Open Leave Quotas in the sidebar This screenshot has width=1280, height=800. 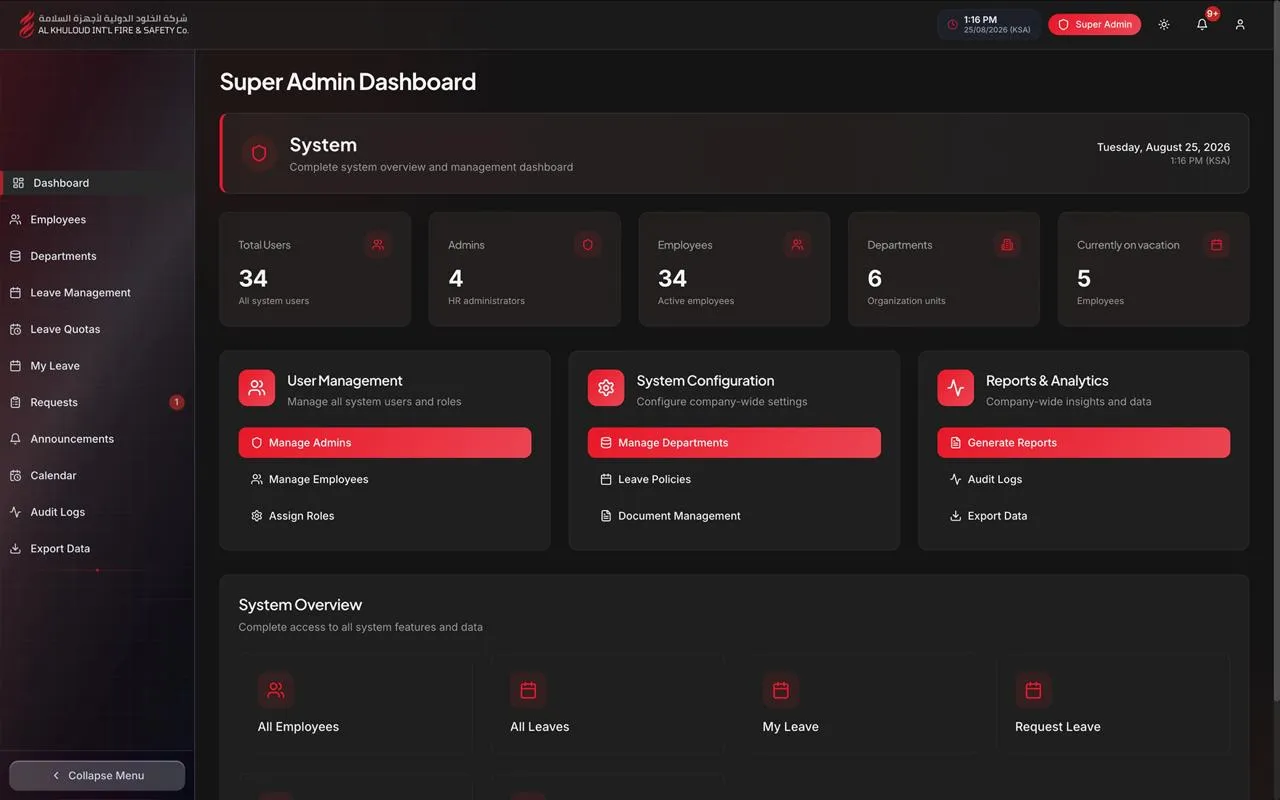click(x=98, y=329)
